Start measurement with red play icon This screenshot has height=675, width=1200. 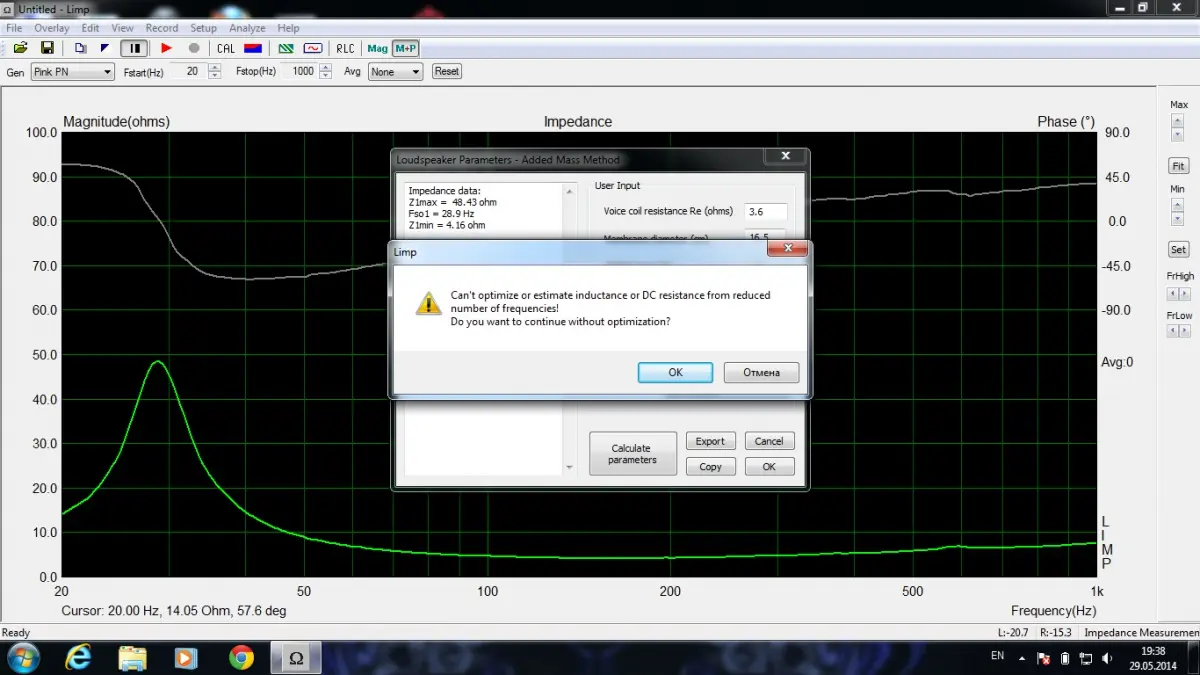pos(167,48)
